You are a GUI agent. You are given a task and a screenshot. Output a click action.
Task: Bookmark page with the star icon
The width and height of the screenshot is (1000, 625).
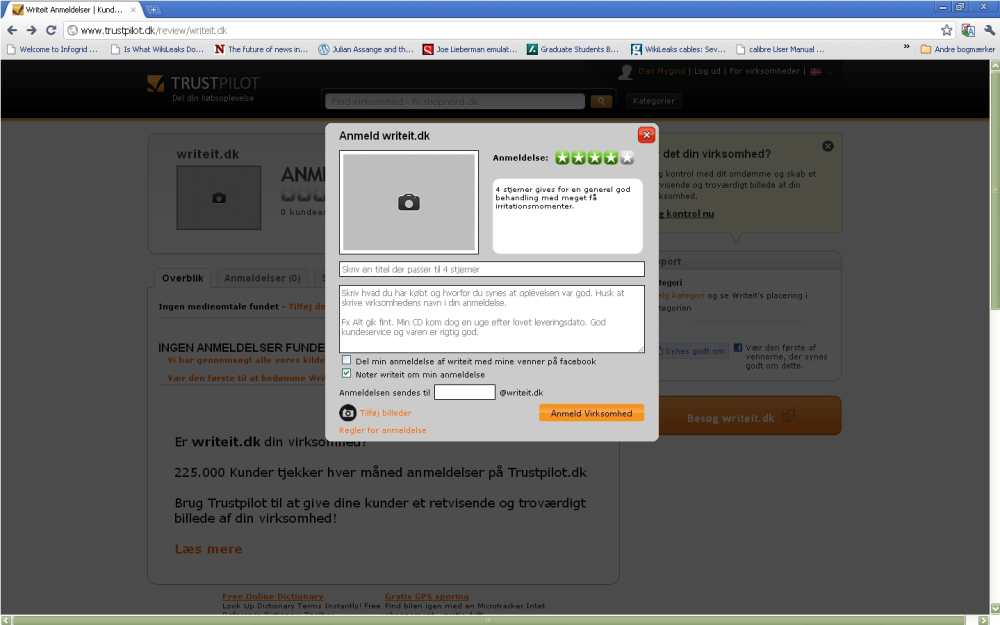(946, 30)
